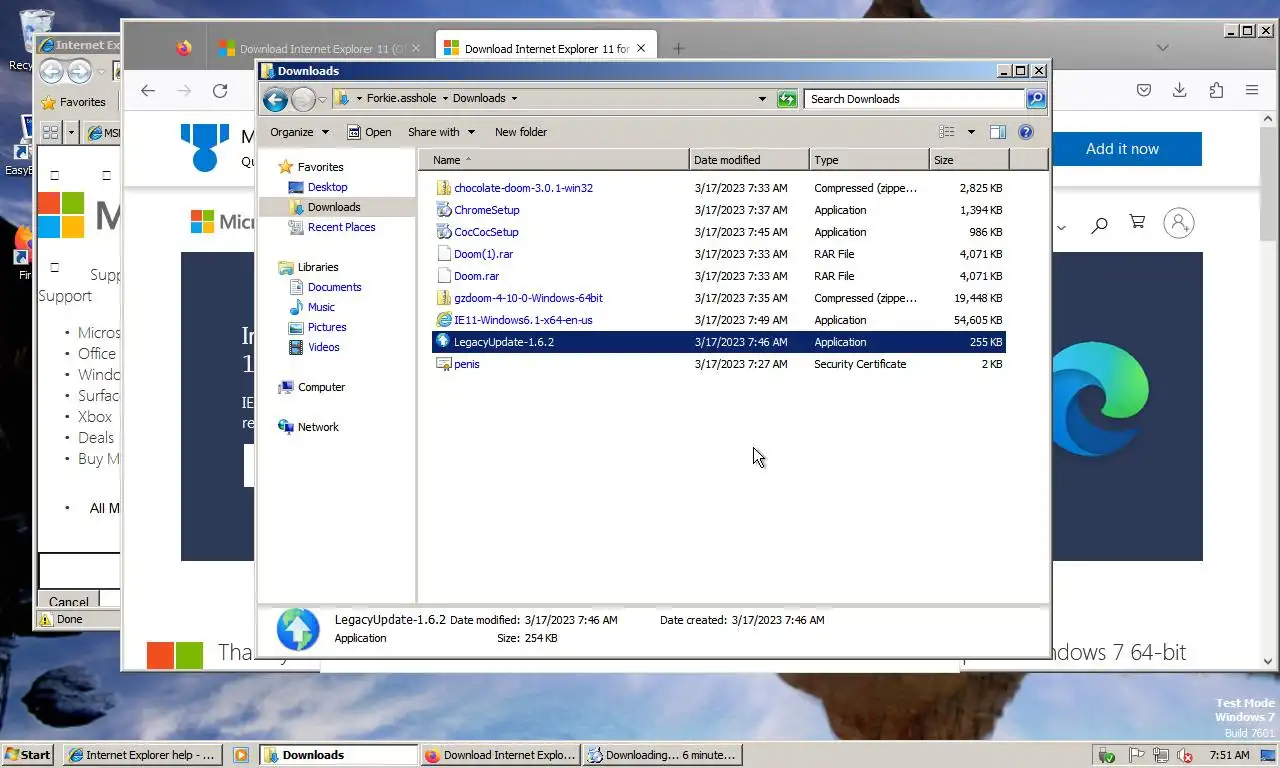Open Microsoft shopping cart icon
The image size is (1280, 768).
pyautogui.click(x=1137, y=223)
